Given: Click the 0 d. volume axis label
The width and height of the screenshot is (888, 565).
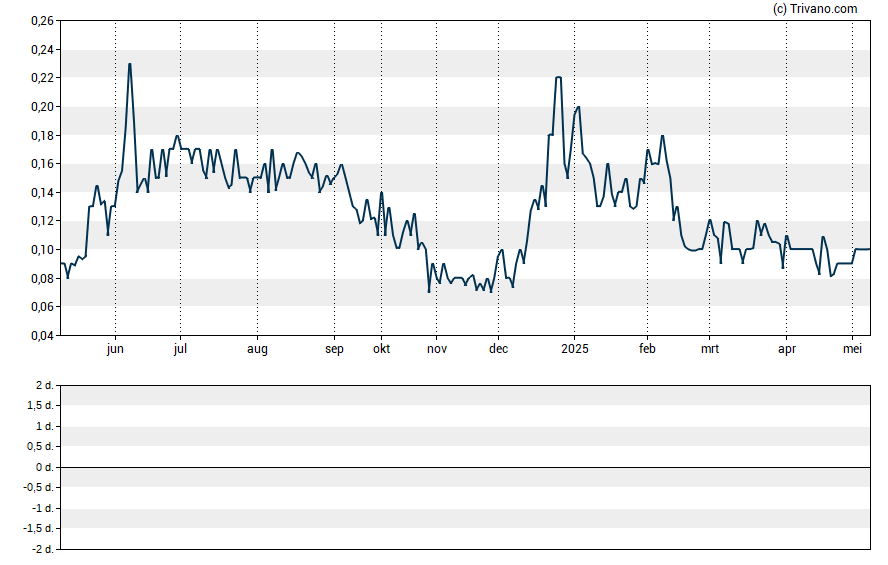Looking at the screenshot, I should (x=45, y=467).
